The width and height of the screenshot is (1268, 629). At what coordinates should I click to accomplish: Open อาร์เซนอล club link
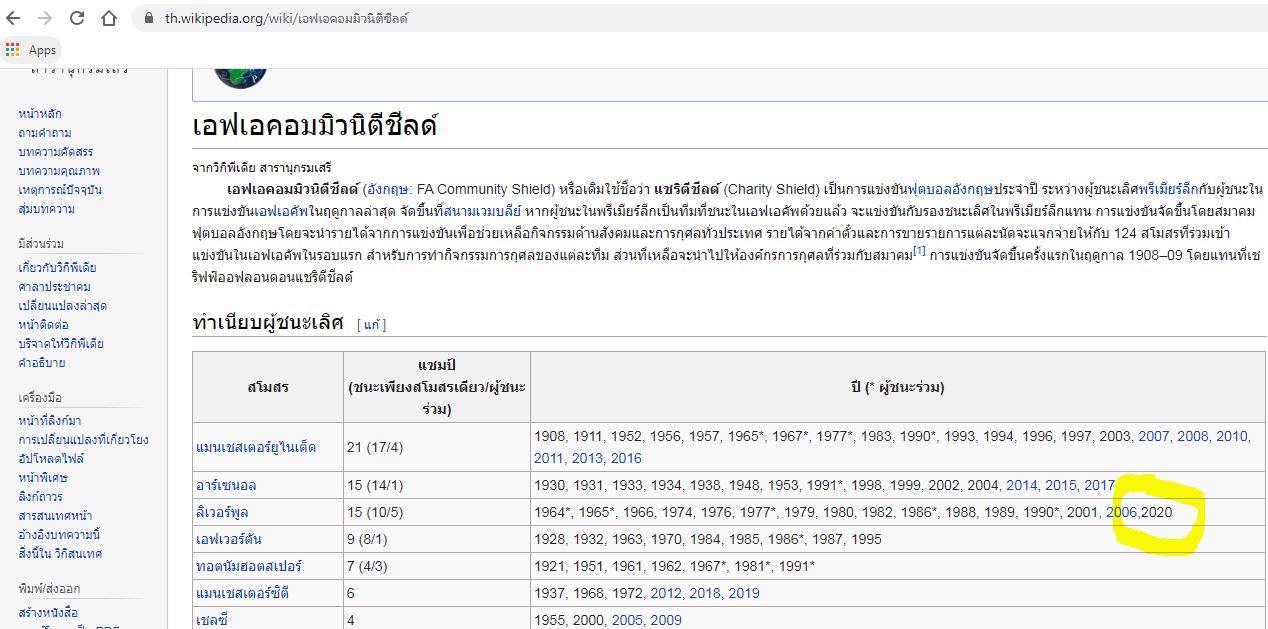[226, 485]
